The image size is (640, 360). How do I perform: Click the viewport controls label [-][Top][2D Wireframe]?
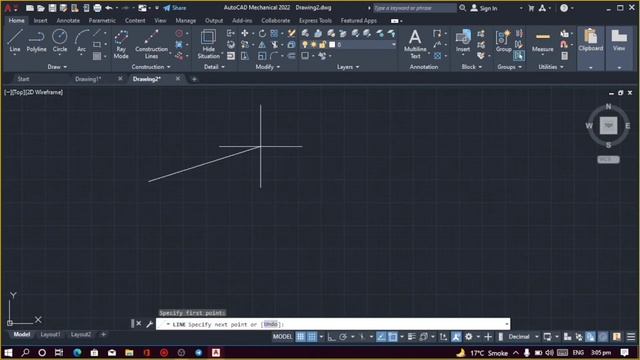(x=33, y=93)
